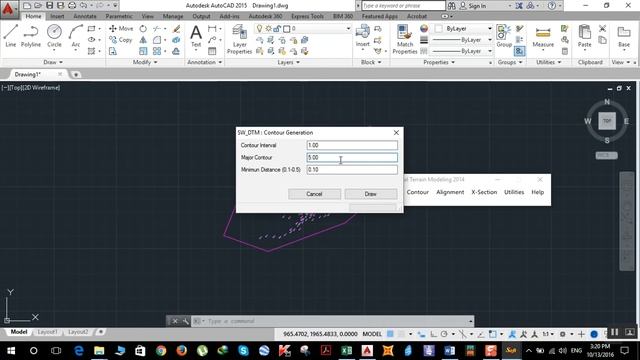Click the Contour Interval field
The image size is (640, 360).
tap(352, 145)
